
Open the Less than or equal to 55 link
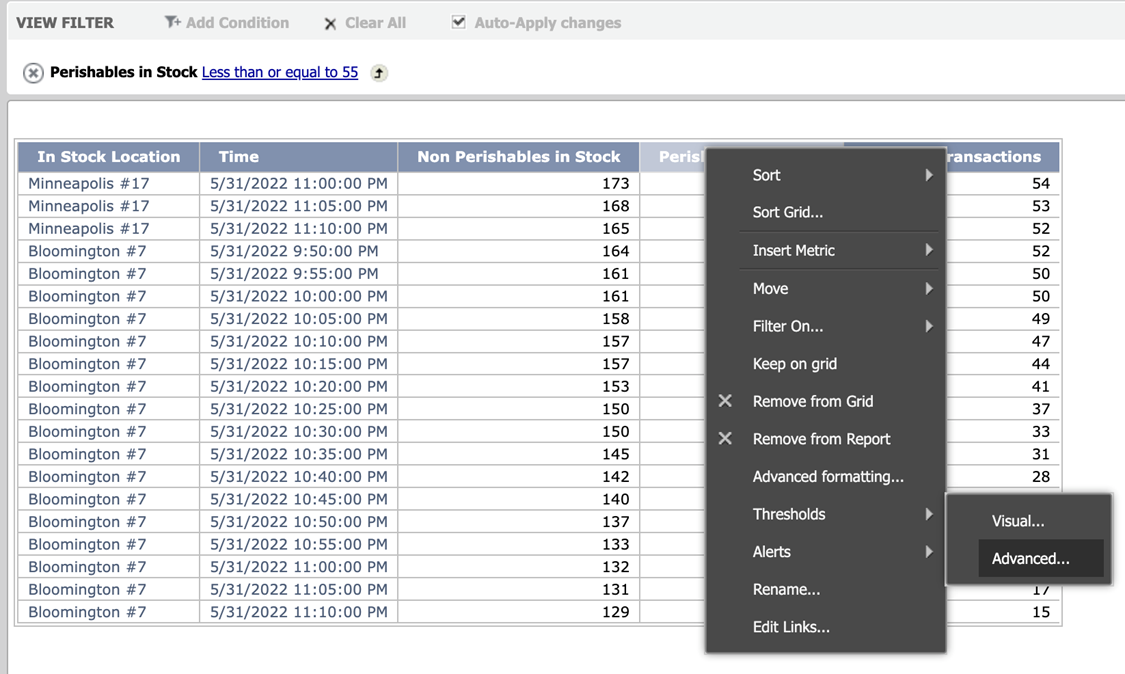pos(280,72)
